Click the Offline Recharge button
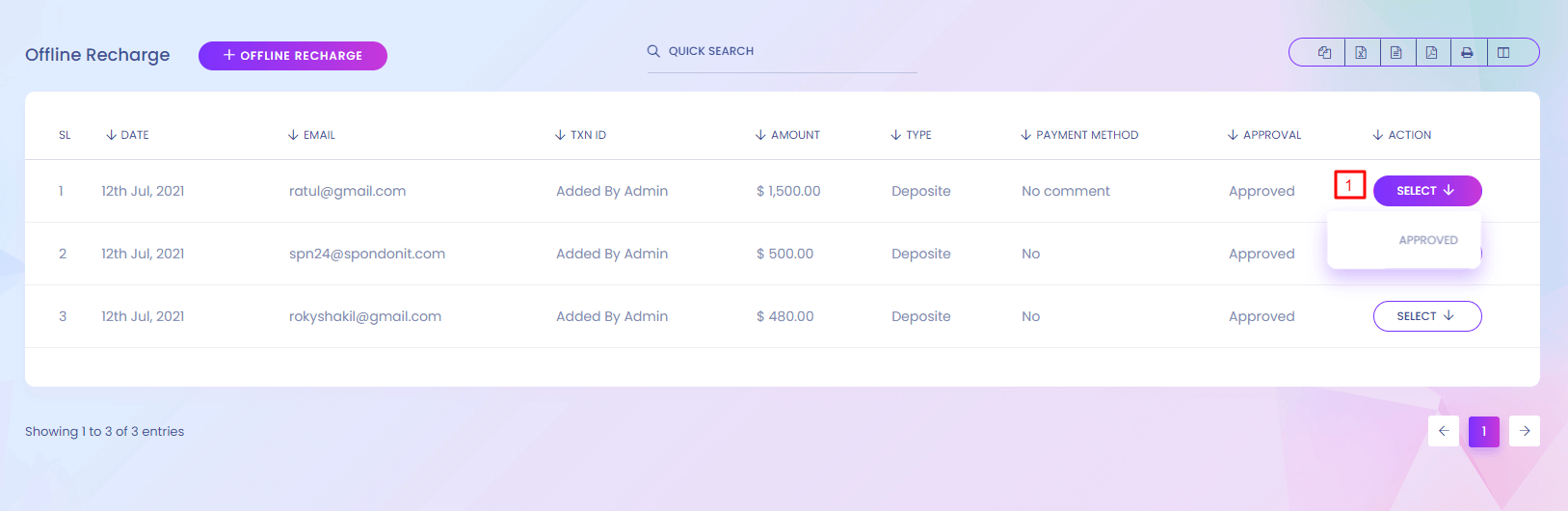Viewport: 1568px width, 511px height. coord(292,56)
